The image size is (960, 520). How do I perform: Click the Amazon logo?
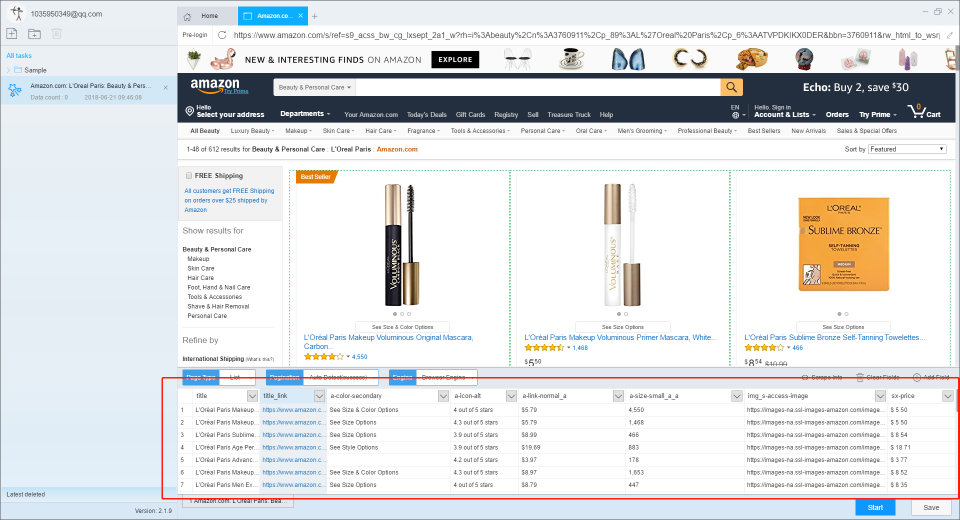(215, 86)
